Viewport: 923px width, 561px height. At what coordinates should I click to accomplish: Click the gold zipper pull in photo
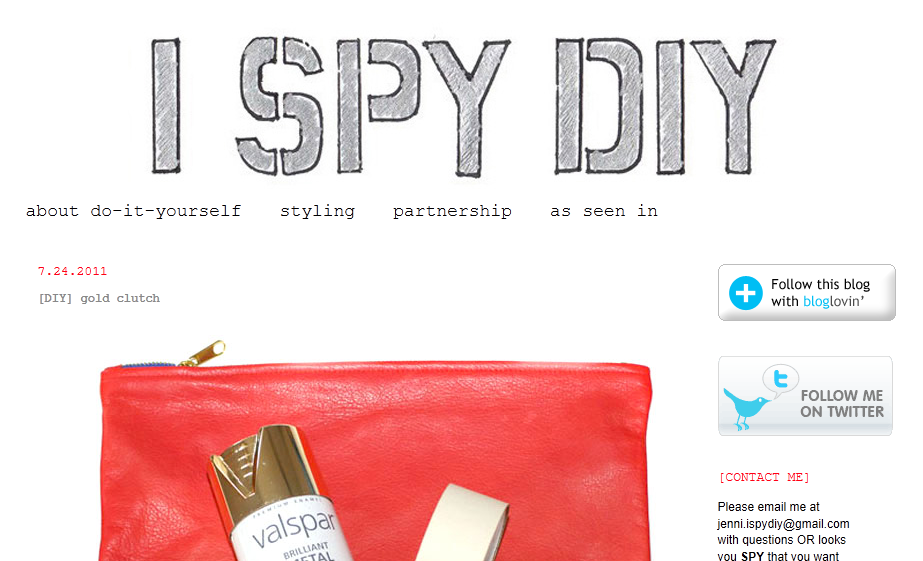click(x=204, y=353)
